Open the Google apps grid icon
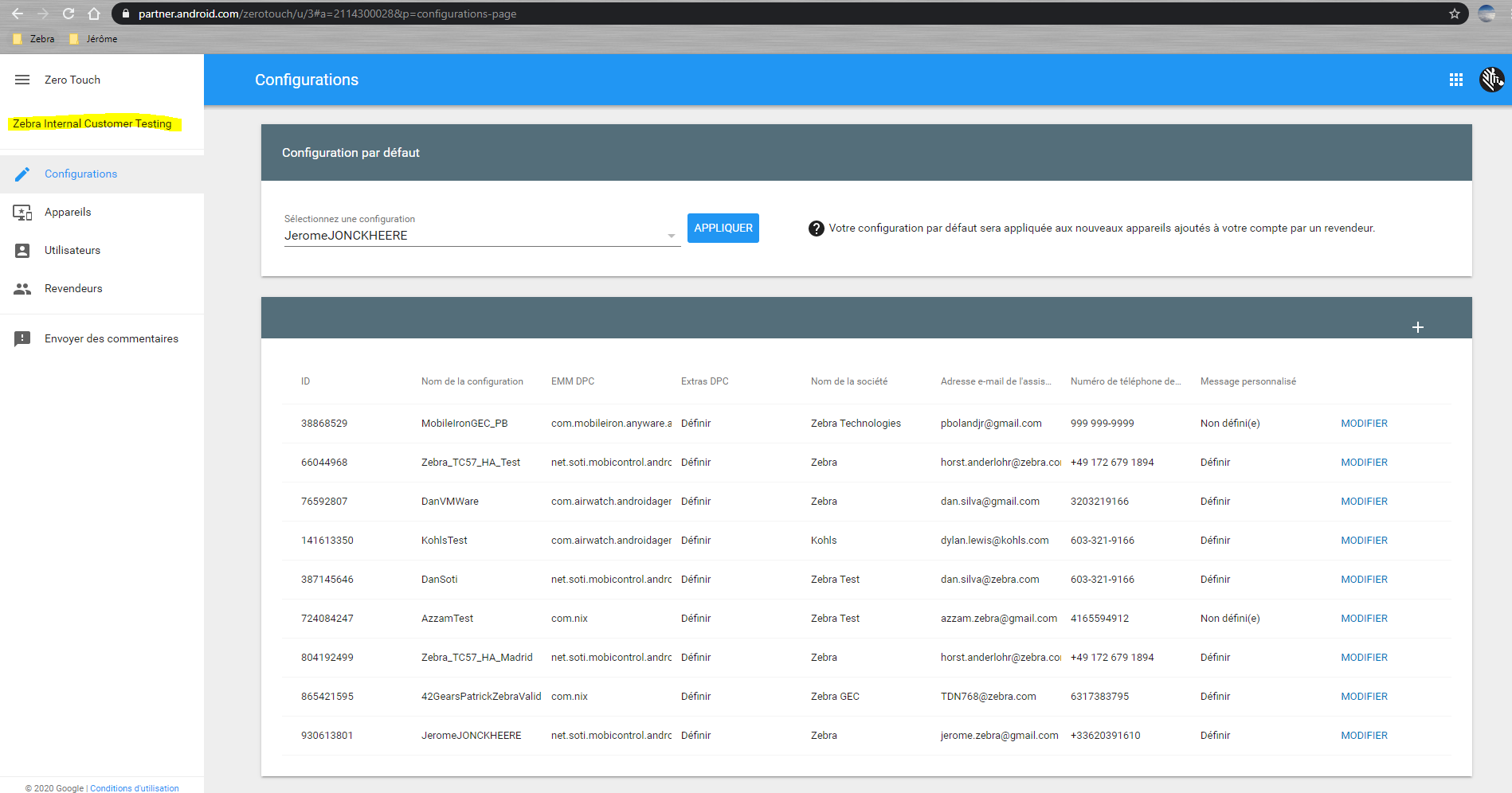The image size is (1512, 793). tap(1455, 79)
